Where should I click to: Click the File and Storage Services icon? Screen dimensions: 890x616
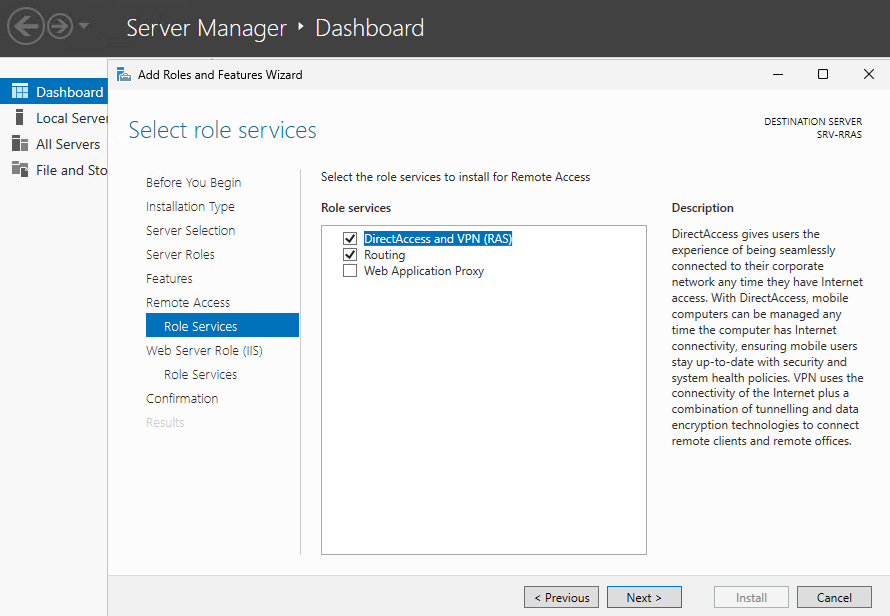pyautogui.click(x=20, y=170)
